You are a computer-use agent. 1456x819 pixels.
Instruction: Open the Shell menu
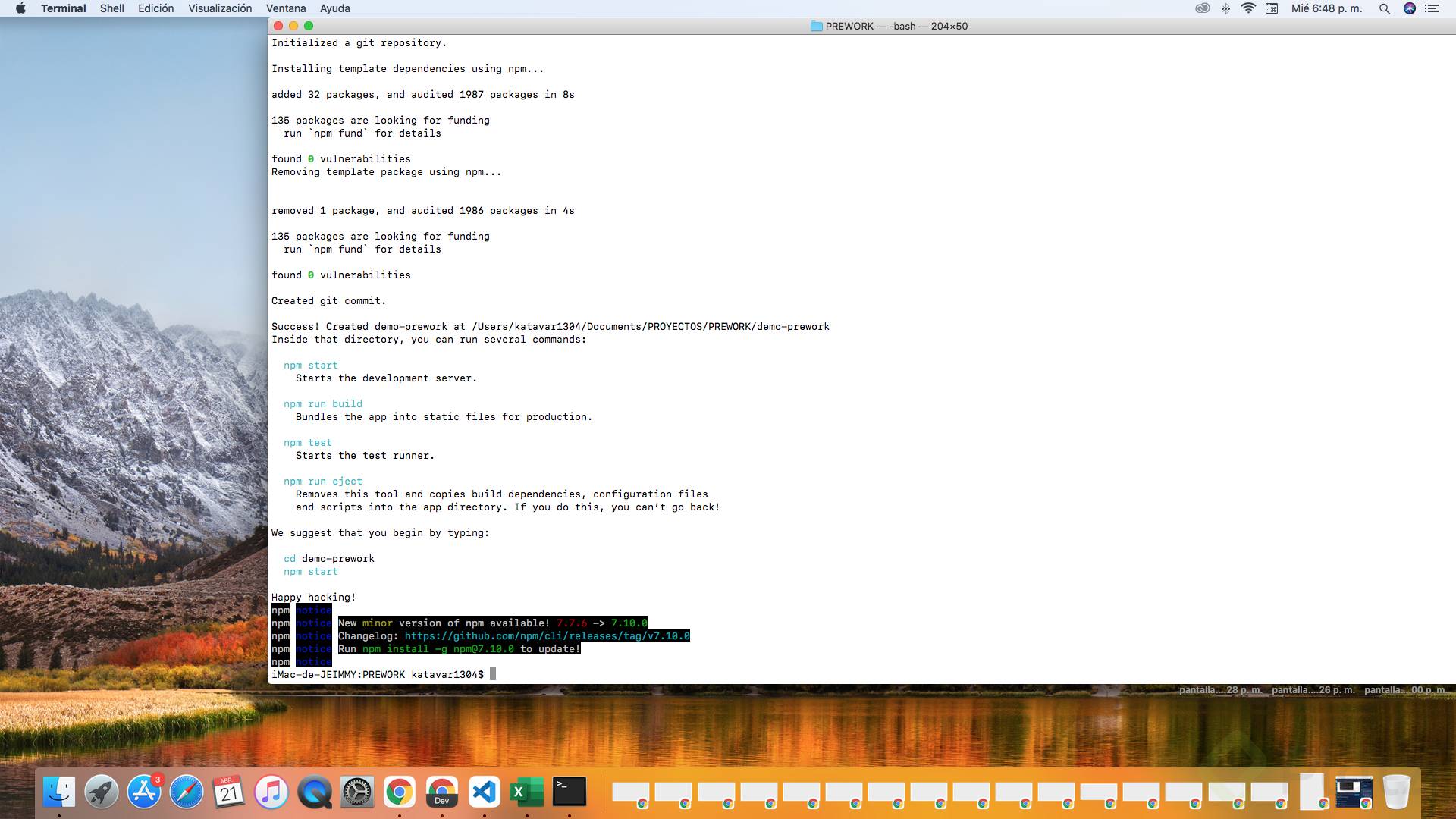click(111, 8)
